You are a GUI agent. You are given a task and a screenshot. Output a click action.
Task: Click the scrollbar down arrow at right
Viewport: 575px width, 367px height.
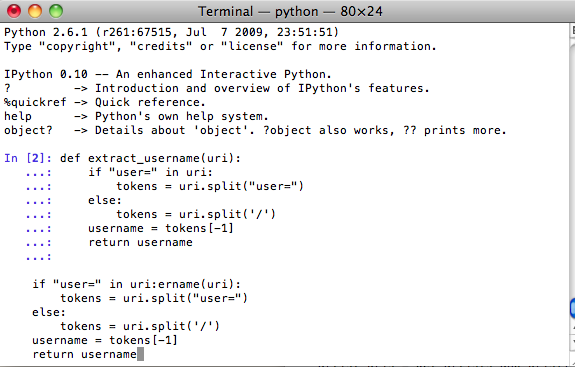click(x=573, y=342)
